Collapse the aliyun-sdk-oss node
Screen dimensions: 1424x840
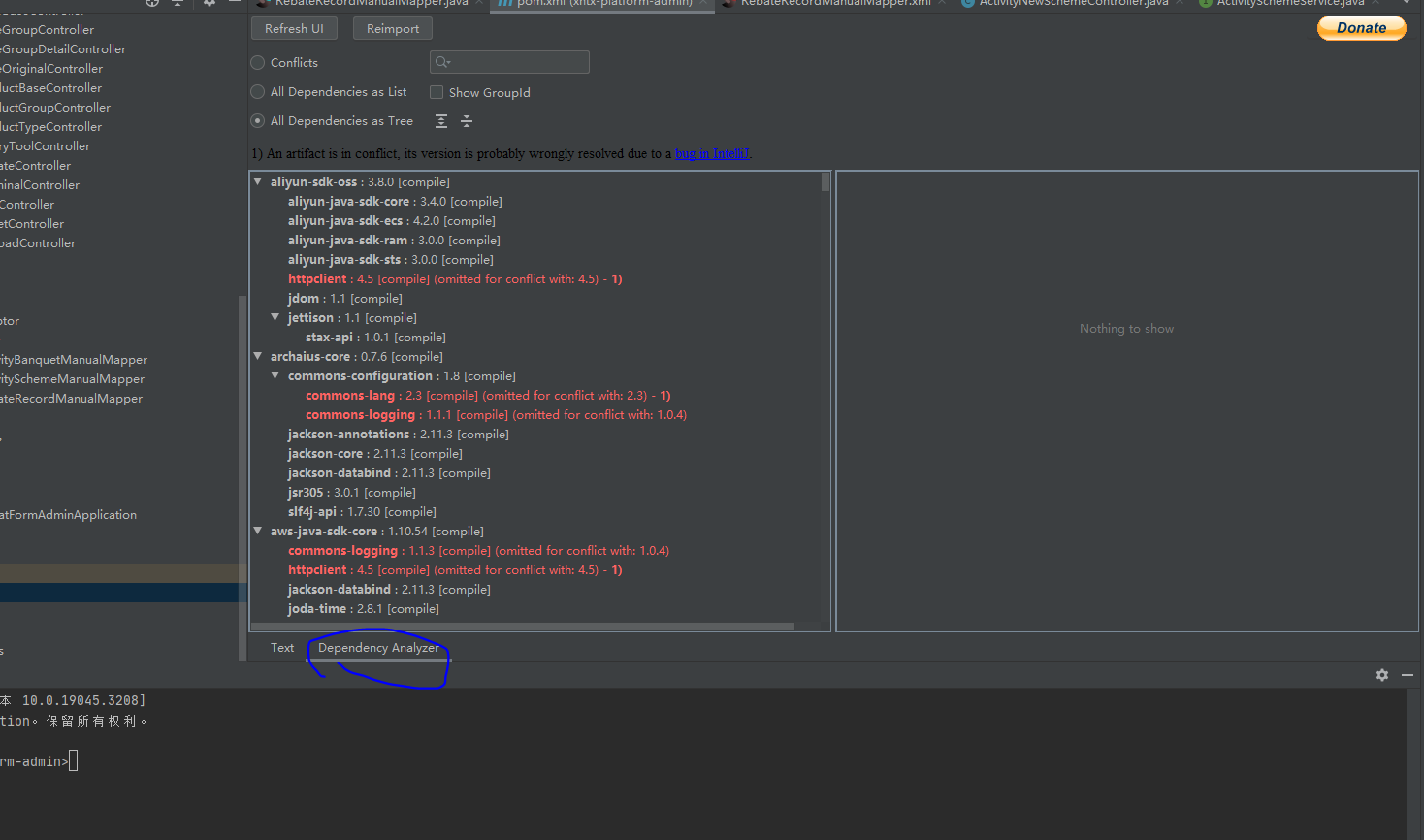coord(258,181)
